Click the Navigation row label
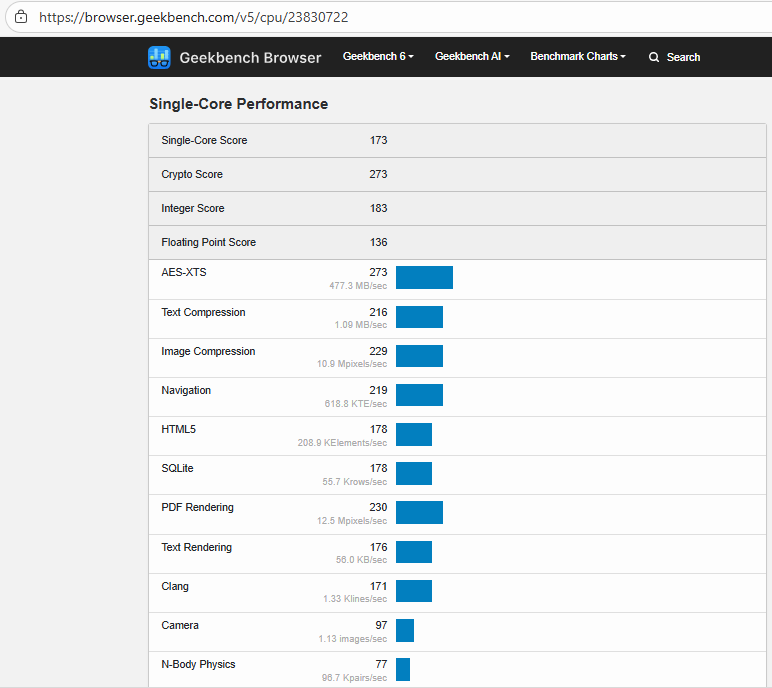 click(x=186, y=391)
